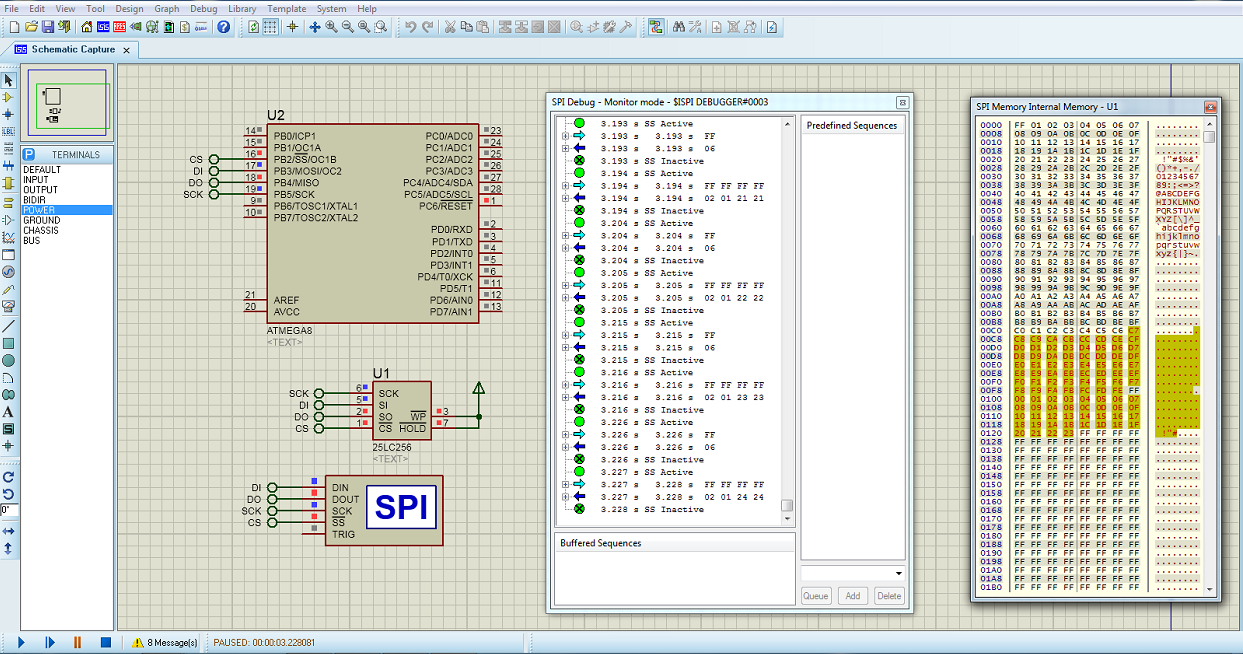
Task: Select the 2D circle drawing tool
Action: pos(8,360)
